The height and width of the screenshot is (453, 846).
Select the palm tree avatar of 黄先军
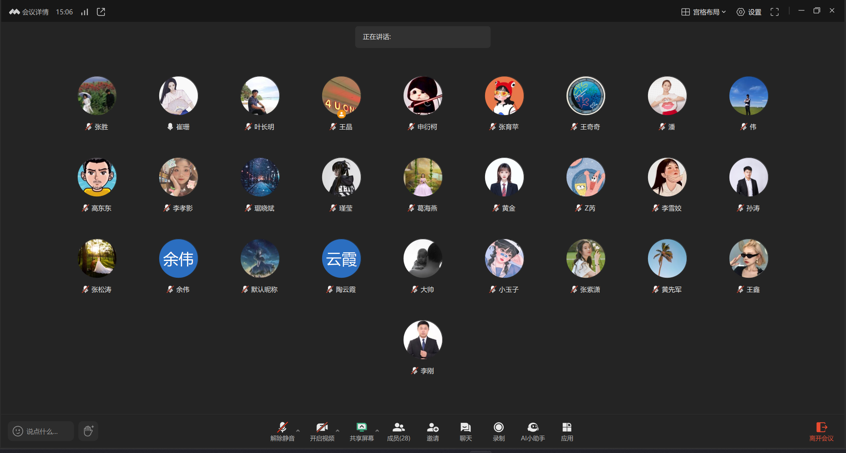tap(667, 258)
